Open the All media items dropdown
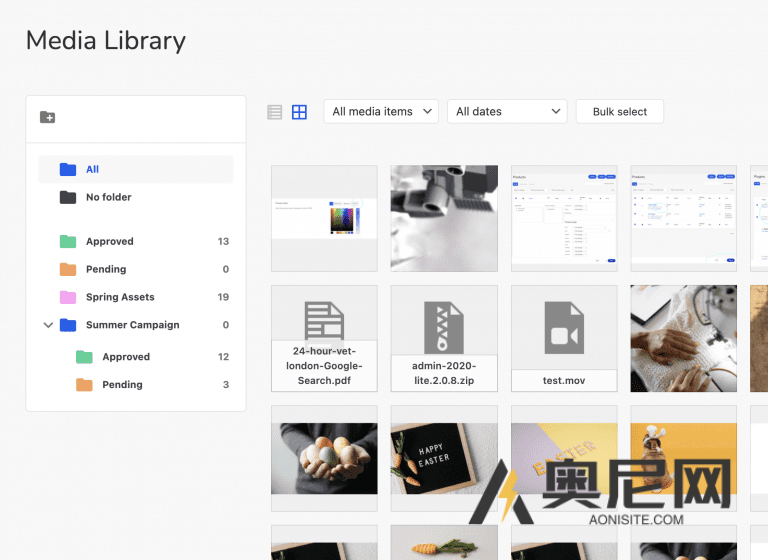768x560 pixels. tap(381, 112)
